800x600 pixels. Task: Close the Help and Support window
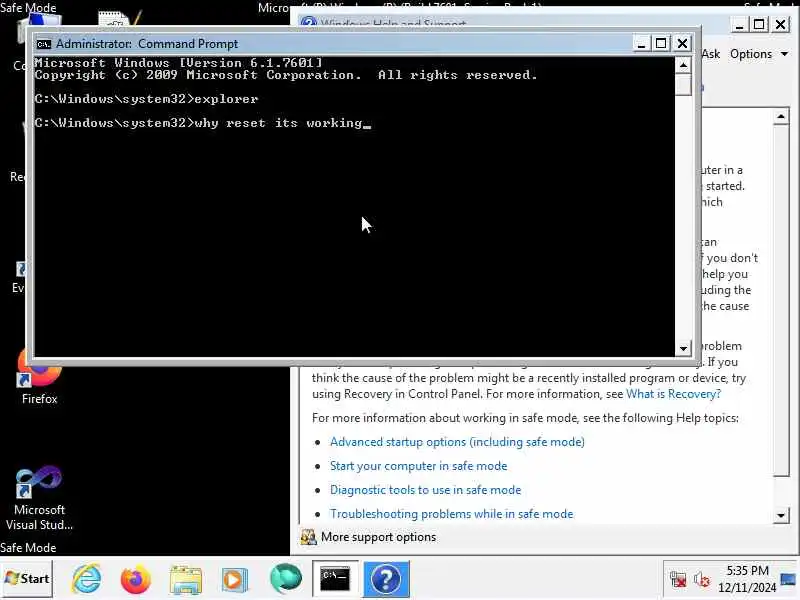(780, 24)
